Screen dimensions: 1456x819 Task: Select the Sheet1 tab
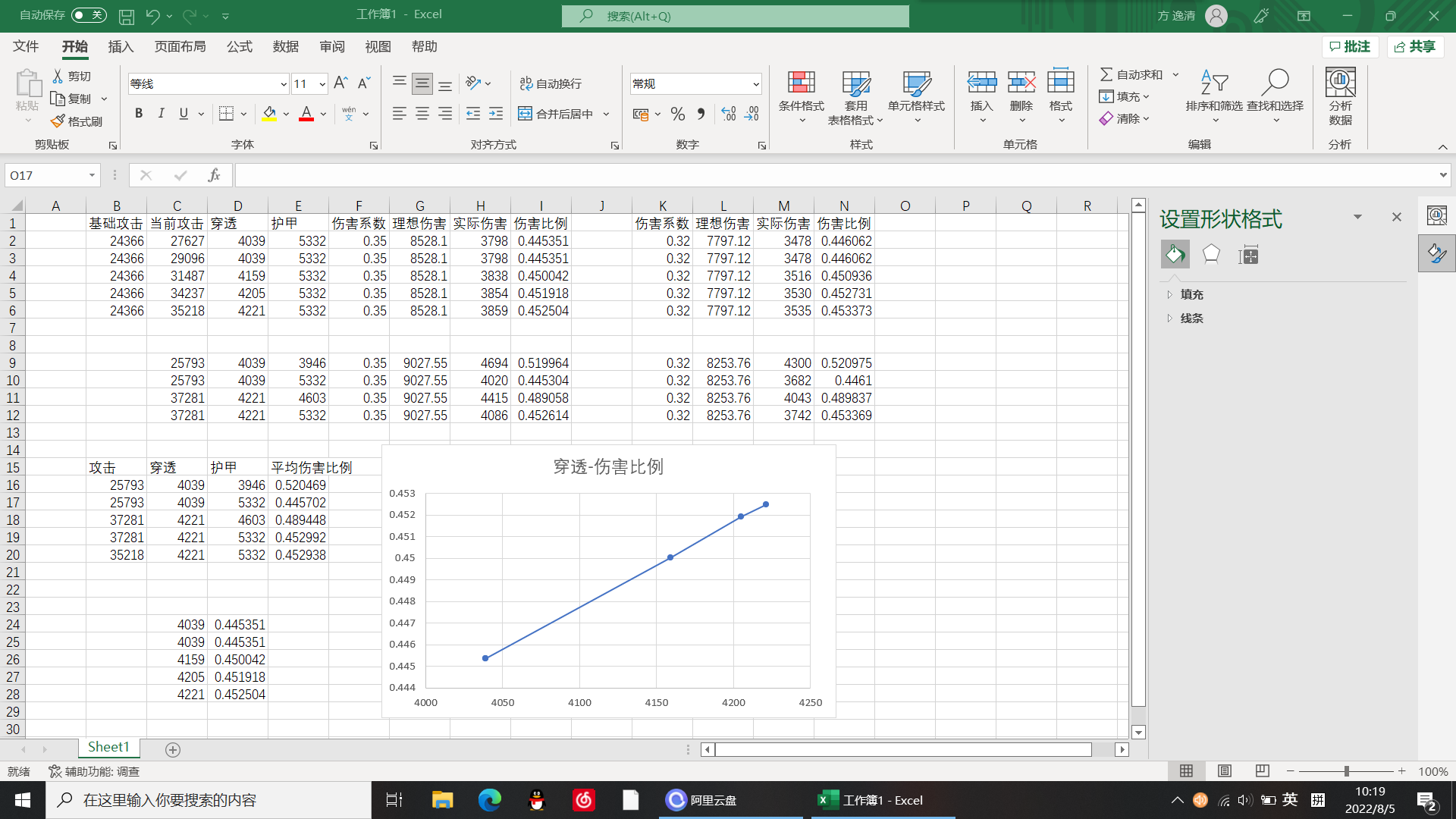pos(108,748)
